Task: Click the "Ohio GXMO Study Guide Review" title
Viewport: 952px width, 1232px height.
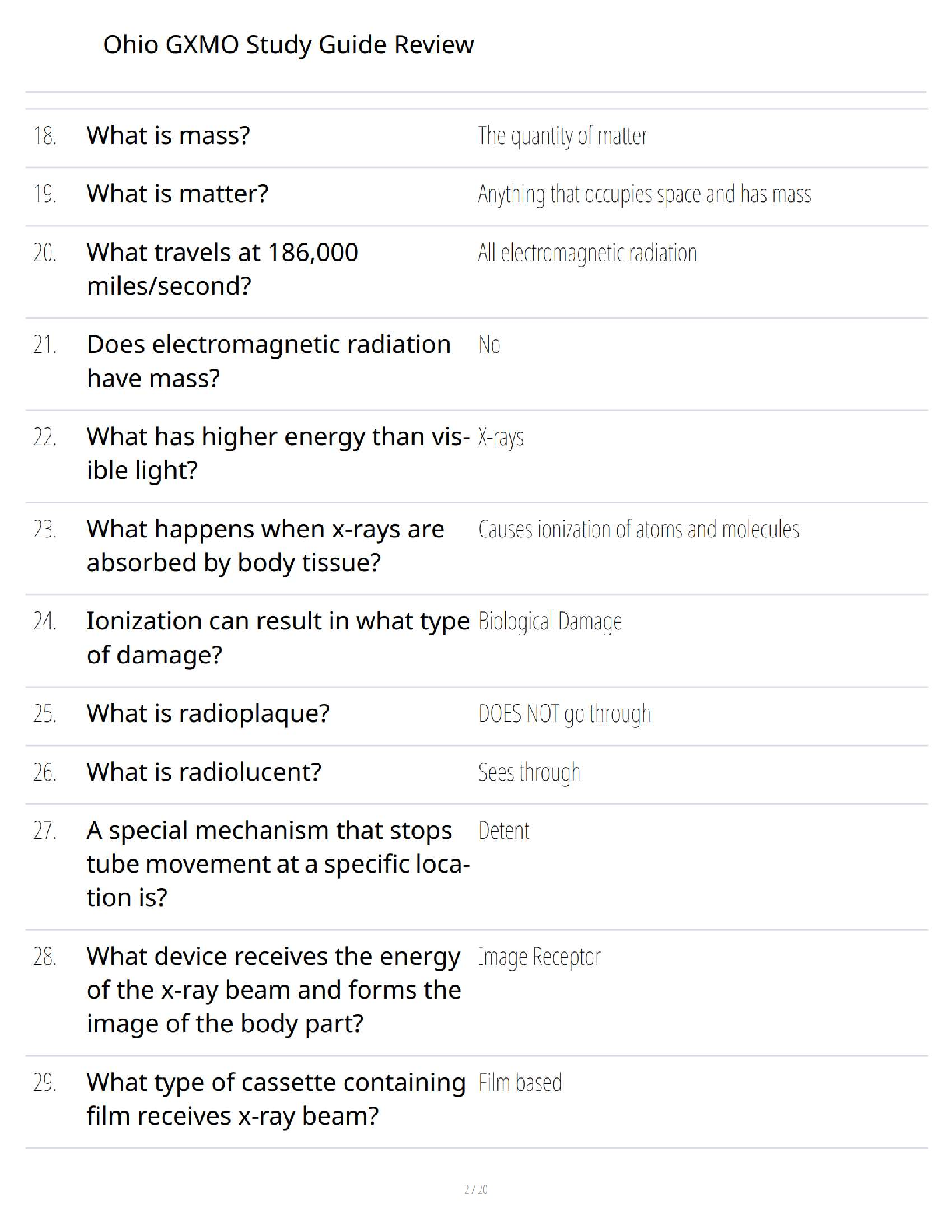Action: [x=288, y=44]
